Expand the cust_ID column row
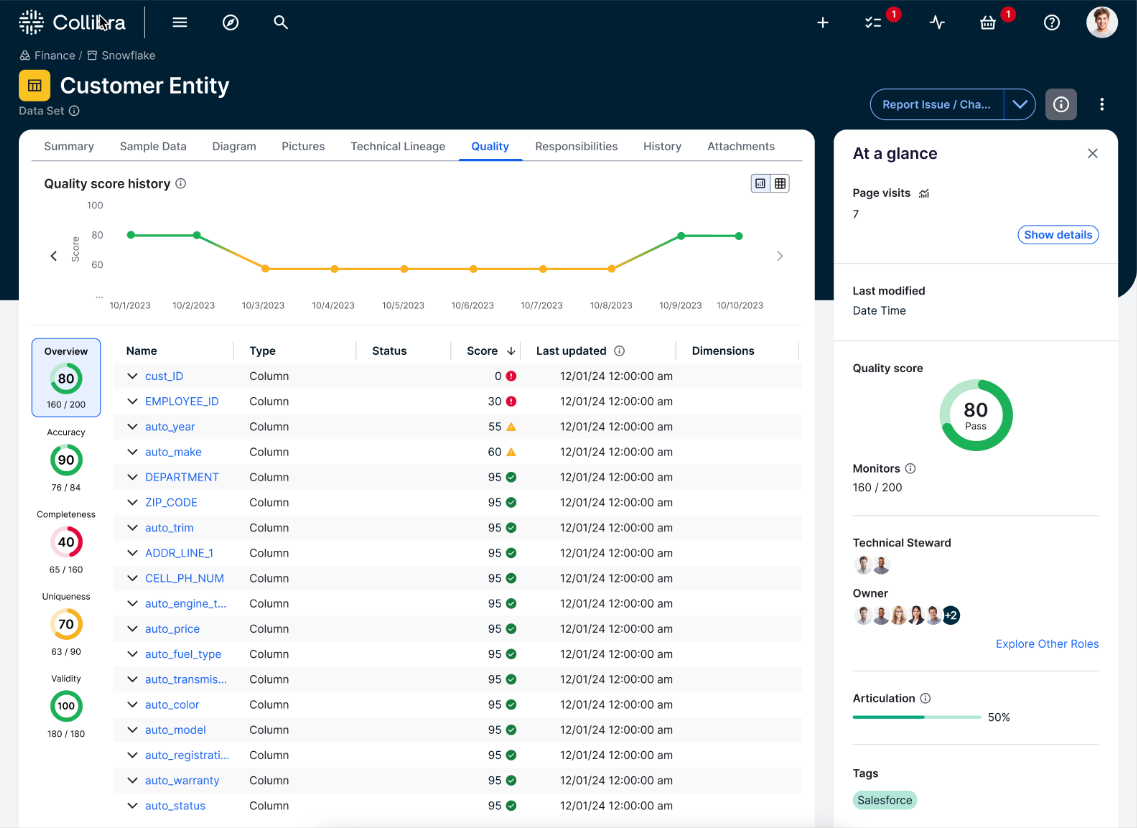The width and height of the screenshot is (1137, 828). [131, 376]
